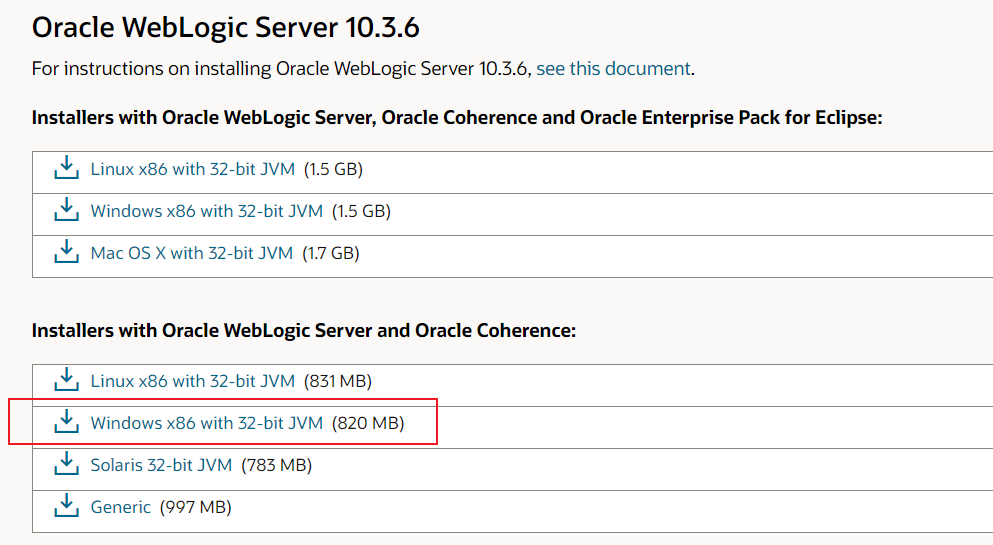
Task: Open Linux x86 with 32-bit JVM 1.5 GB link
Action: 192,169
